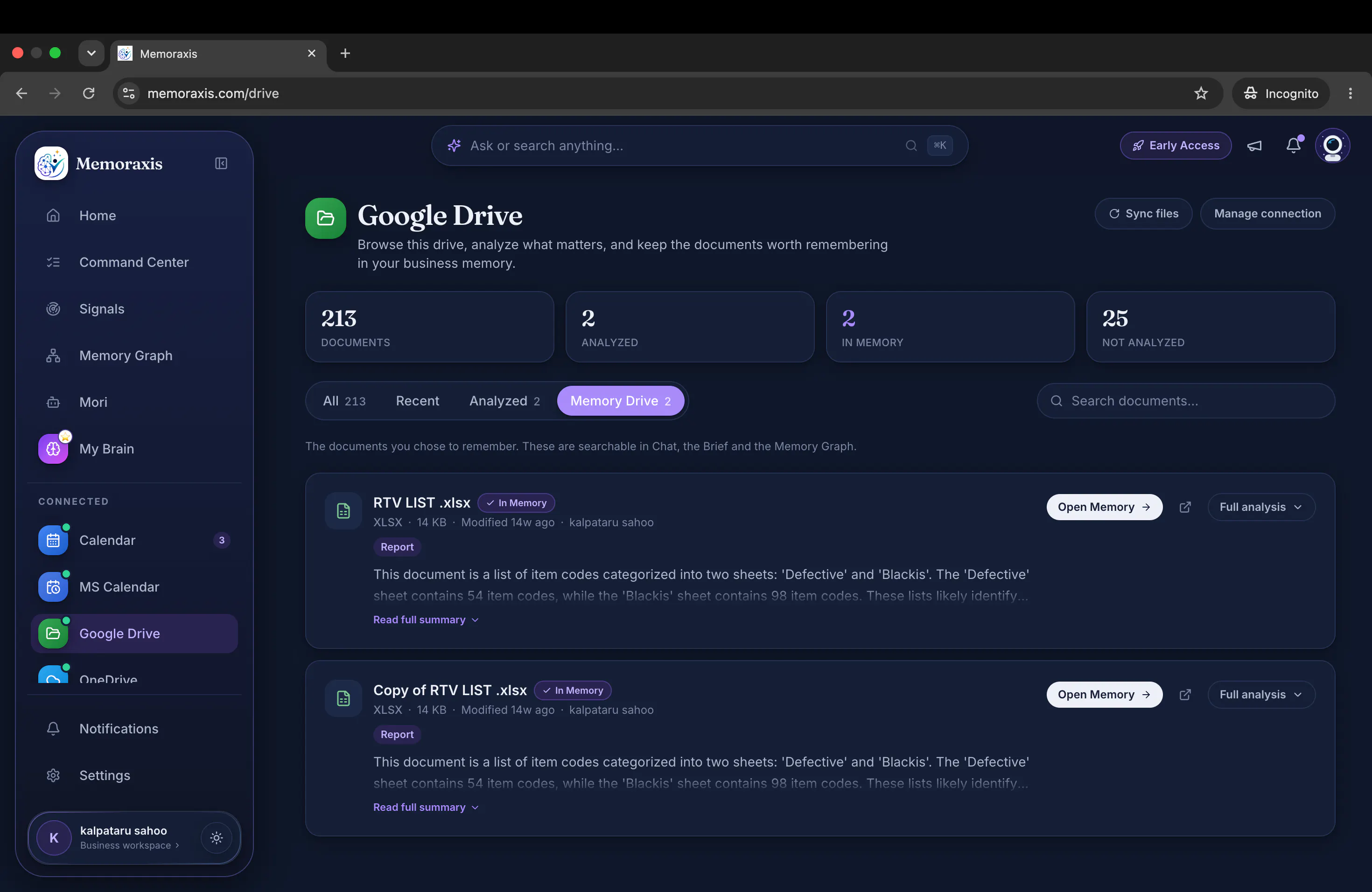Switch to the Recent tab

coord(417,401)
